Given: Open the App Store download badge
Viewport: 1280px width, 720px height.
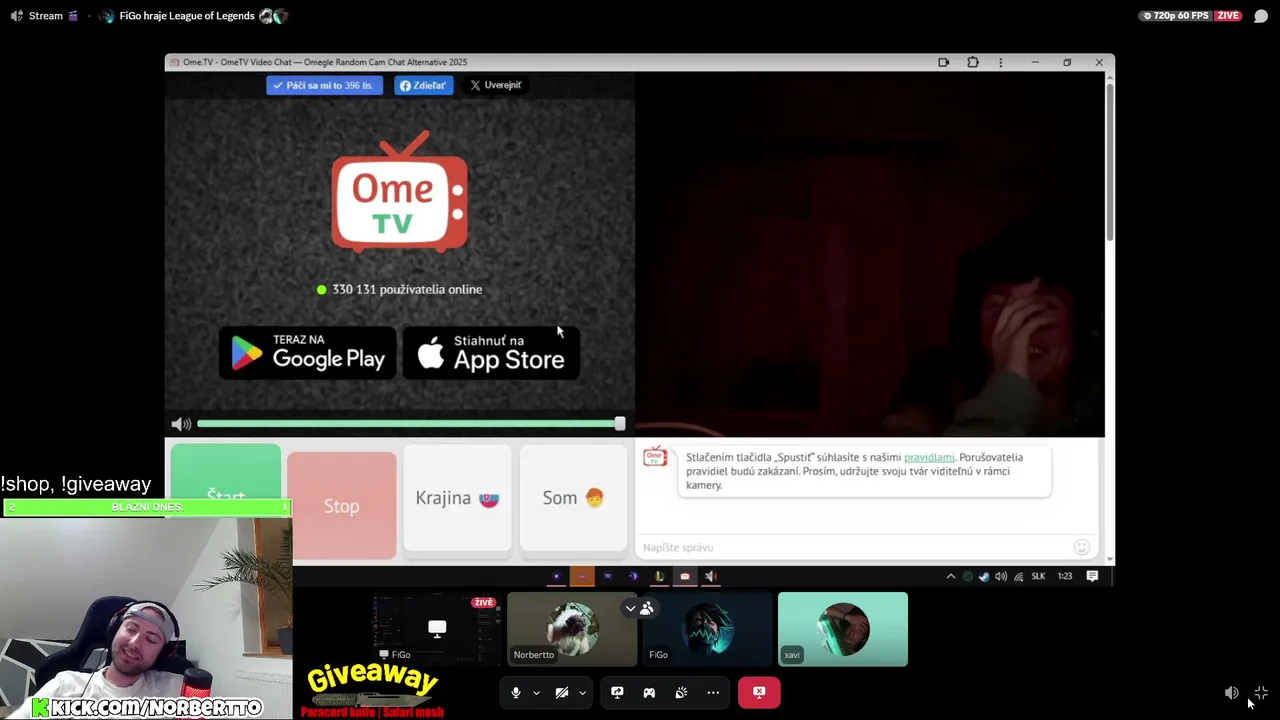Looking at the screenshot, I should [x=491, y=353].
